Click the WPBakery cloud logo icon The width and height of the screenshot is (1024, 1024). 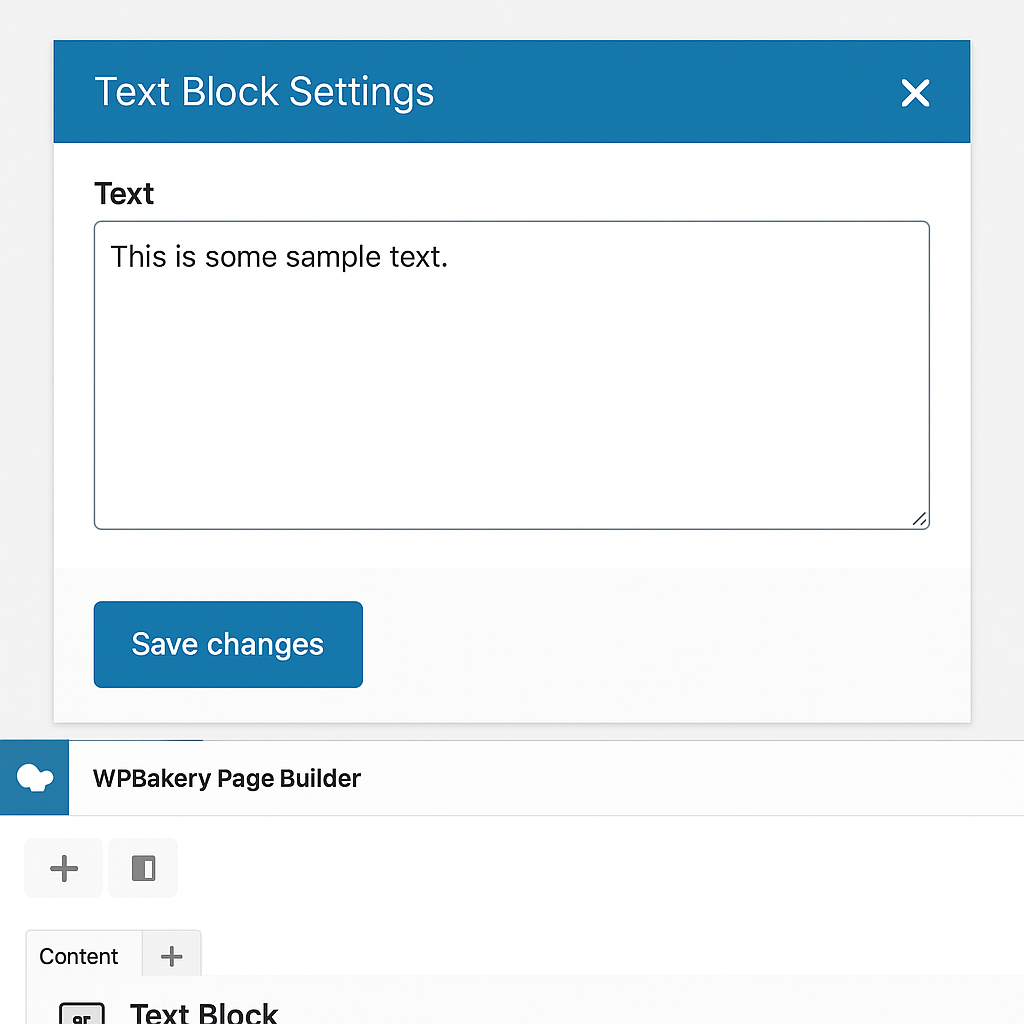coord(35,777)
